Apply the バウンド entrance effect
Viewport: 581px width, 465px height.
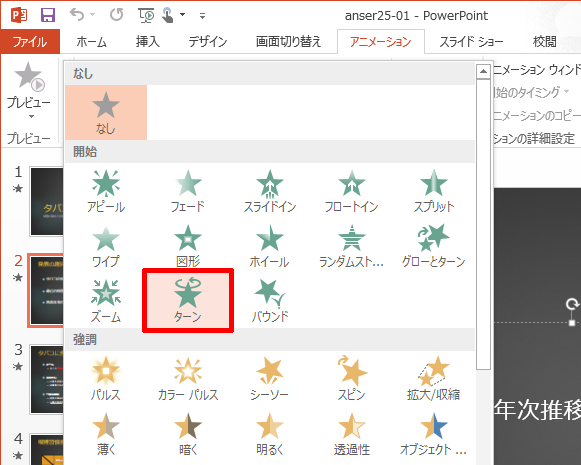click(270, 300)
